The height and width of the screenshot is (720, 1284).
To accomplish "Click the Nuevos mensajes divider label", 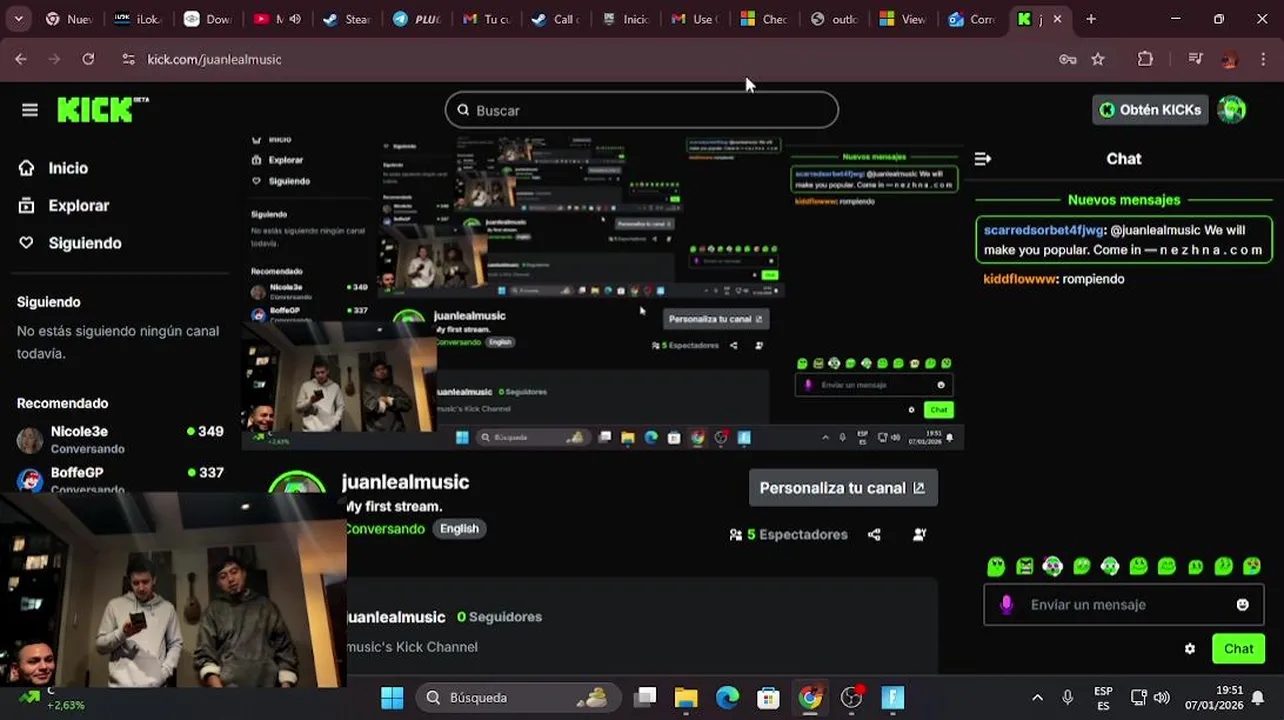I will 1124,200.
